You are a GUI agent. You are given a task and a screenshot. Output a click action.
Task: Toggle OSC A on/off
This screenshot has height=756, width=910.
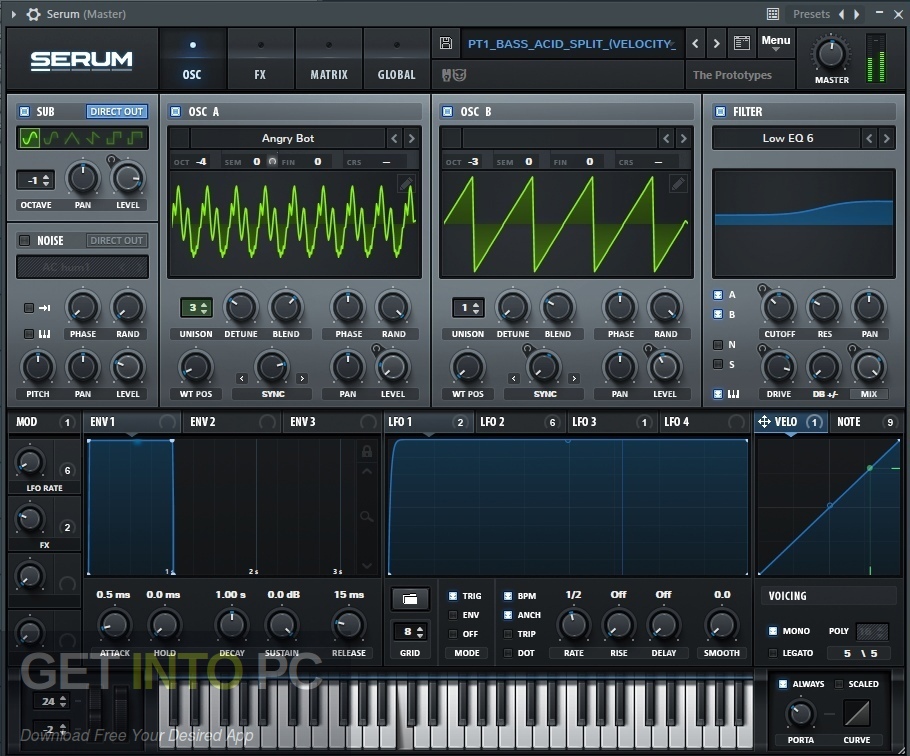[175, 111]
